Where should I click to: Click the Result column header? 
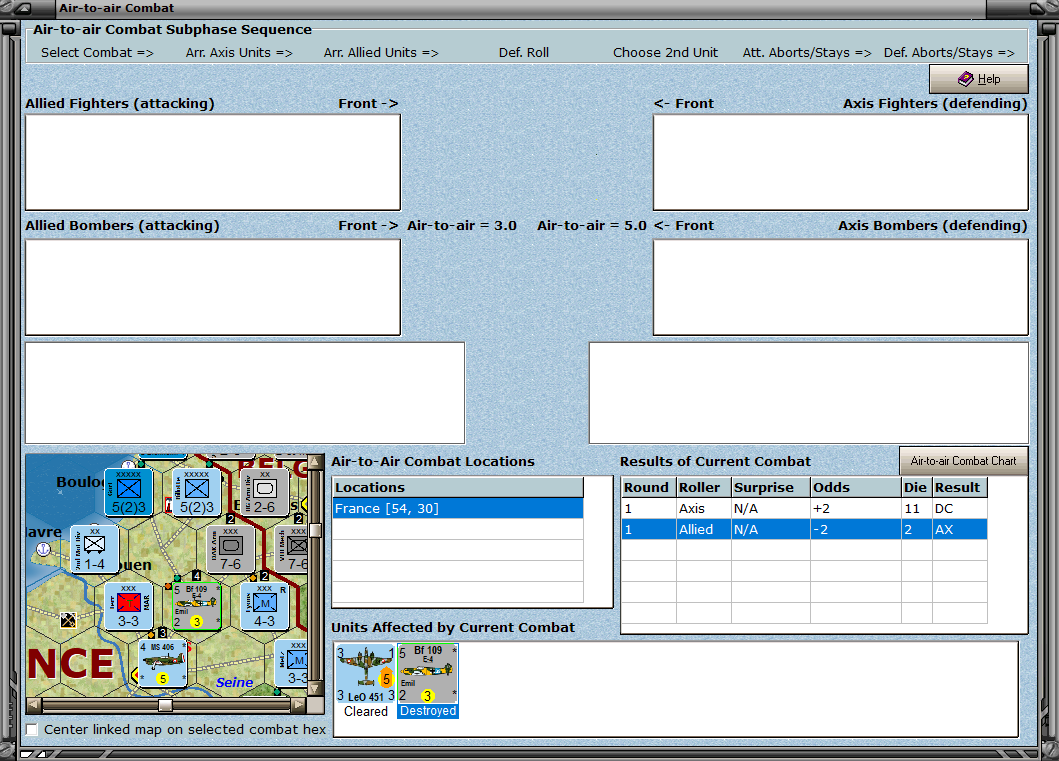click(x=960, y=488)
